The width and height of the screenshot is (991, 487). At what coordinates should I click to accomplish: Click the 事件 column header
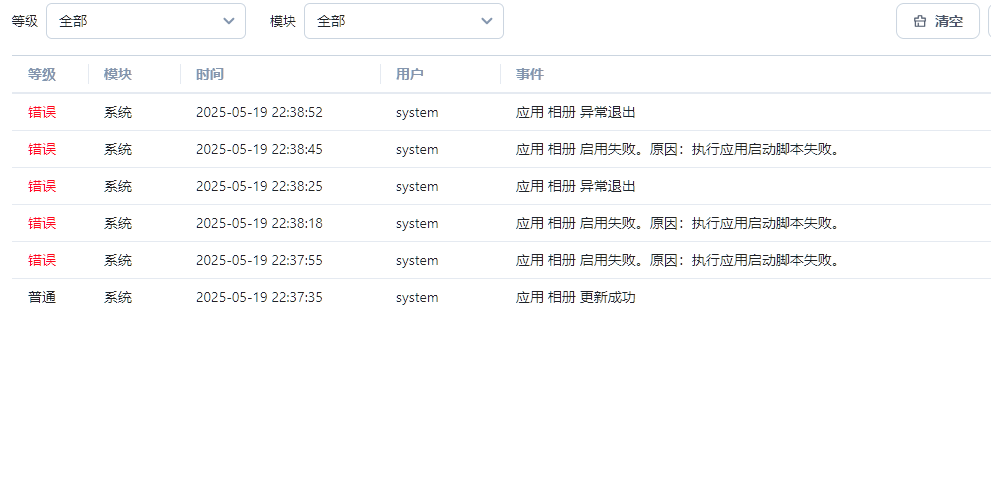click(x=530, y=75)
